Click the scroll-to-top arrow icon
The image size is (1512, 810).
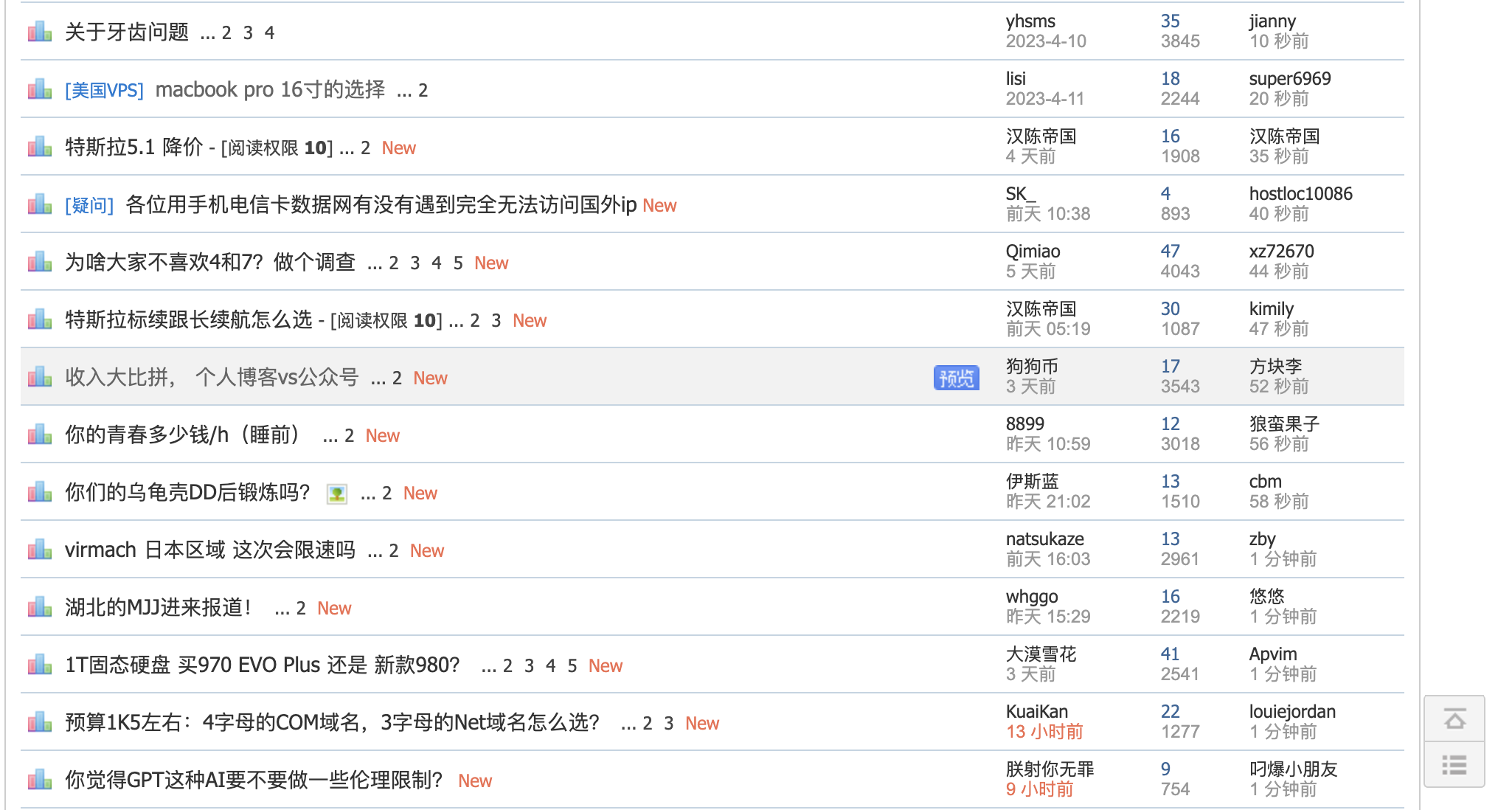pyautogui.click(x=1454, y=719)
